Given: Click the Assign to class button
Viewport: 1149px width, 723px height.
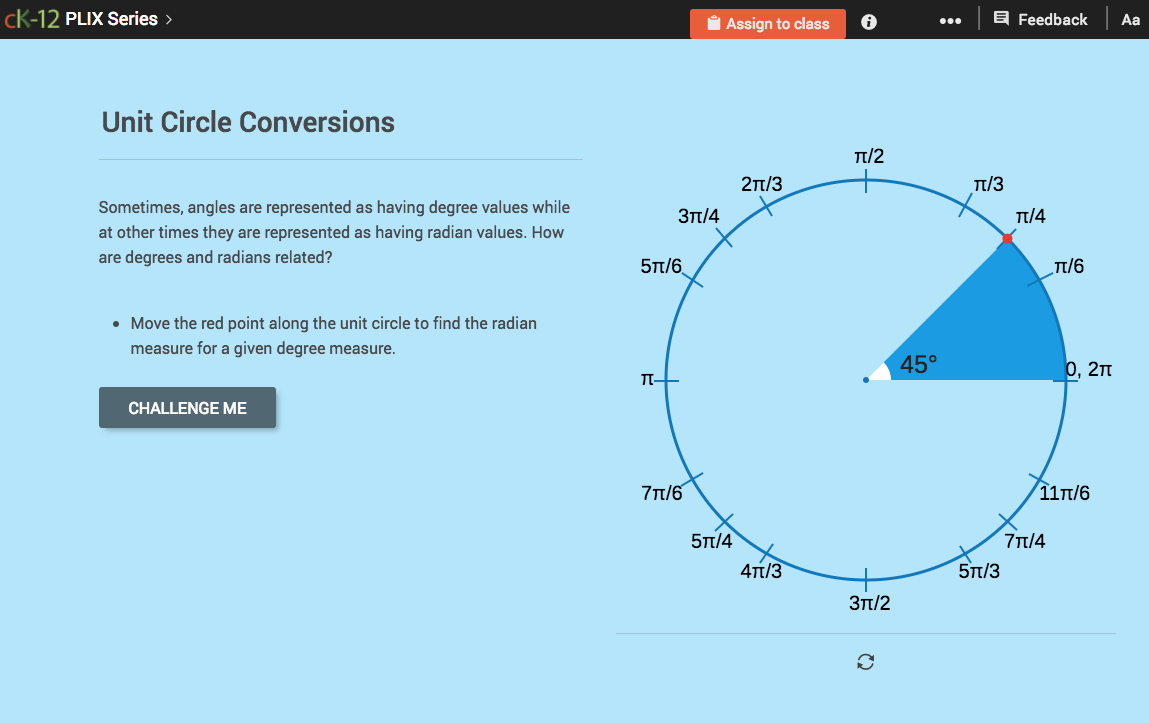Looking at the screenshot, I should pyautogui.click(x=767, y=23).
